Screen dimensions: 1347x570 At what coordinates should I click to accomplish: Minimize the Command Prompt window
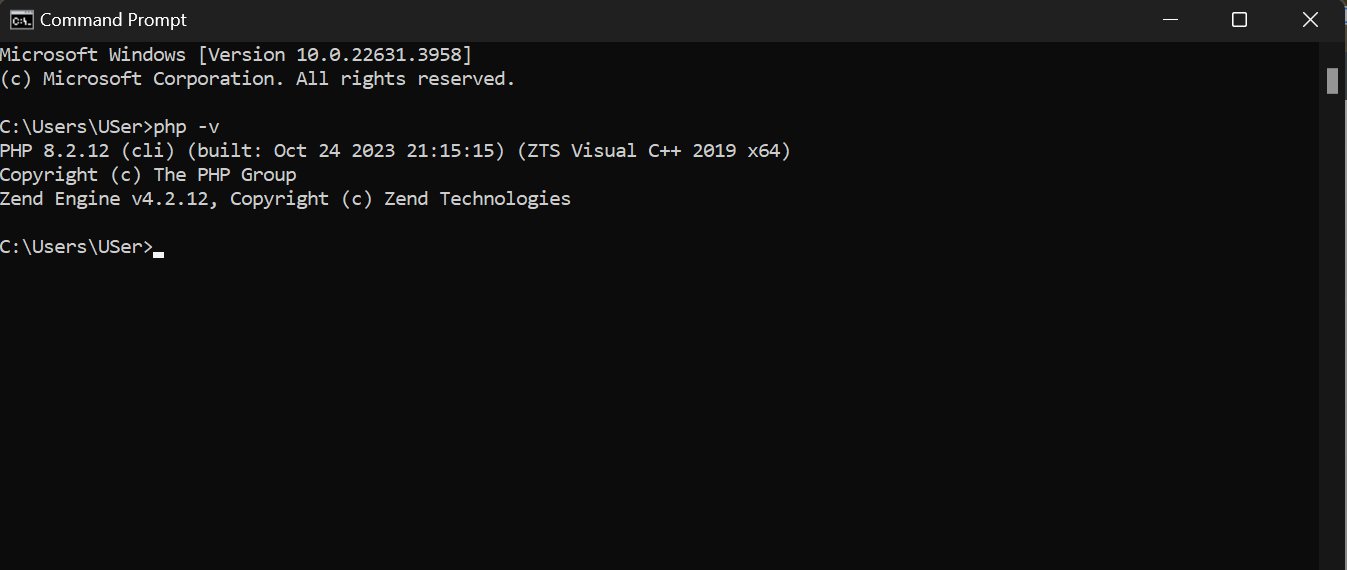point(1168,20)
